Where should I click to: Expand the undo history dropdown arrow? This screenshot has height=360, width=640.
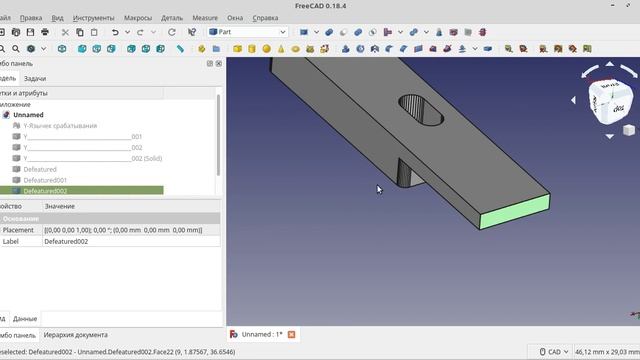pyautogui.click(x=127, y=32)
